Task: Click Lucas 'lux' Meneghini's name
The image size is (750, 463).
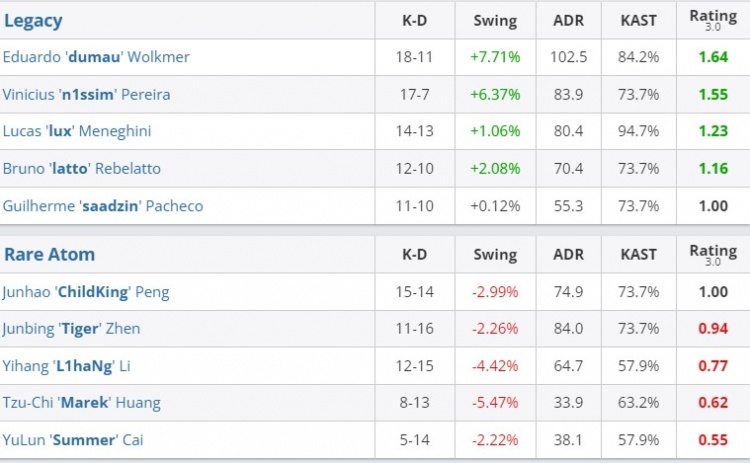Action: pos(78,131)
